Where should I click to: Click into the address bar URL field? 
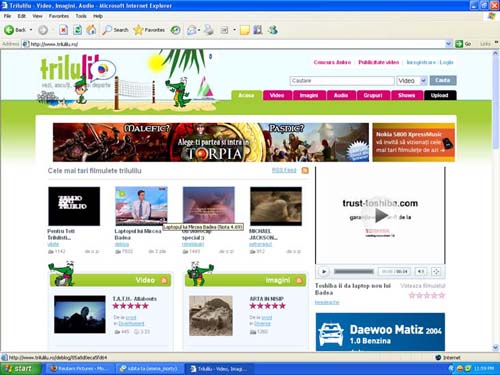[x=233, y=44]
